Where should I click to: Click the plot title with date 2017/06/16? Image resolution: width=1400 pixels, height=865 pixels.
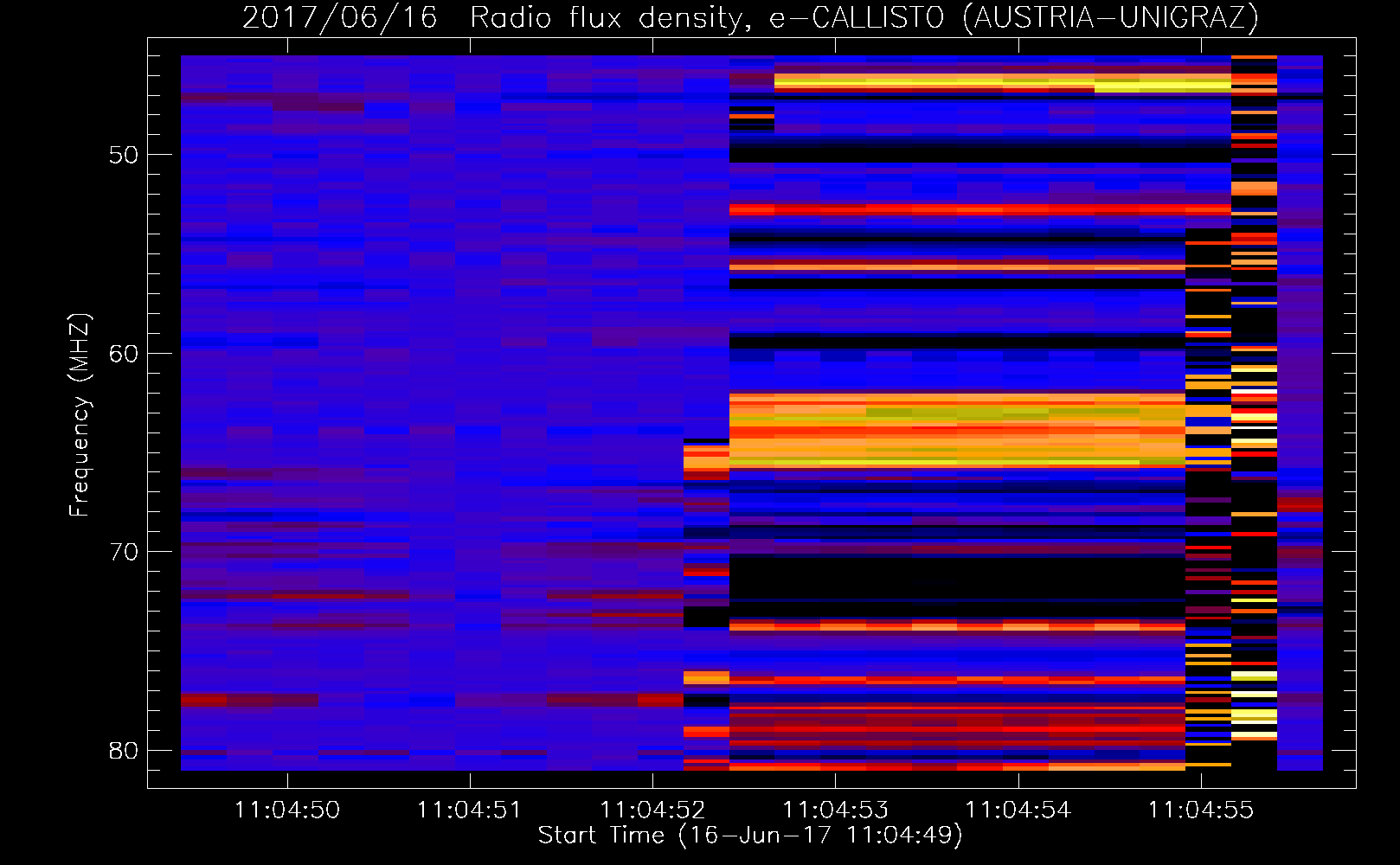pos(750,17)
